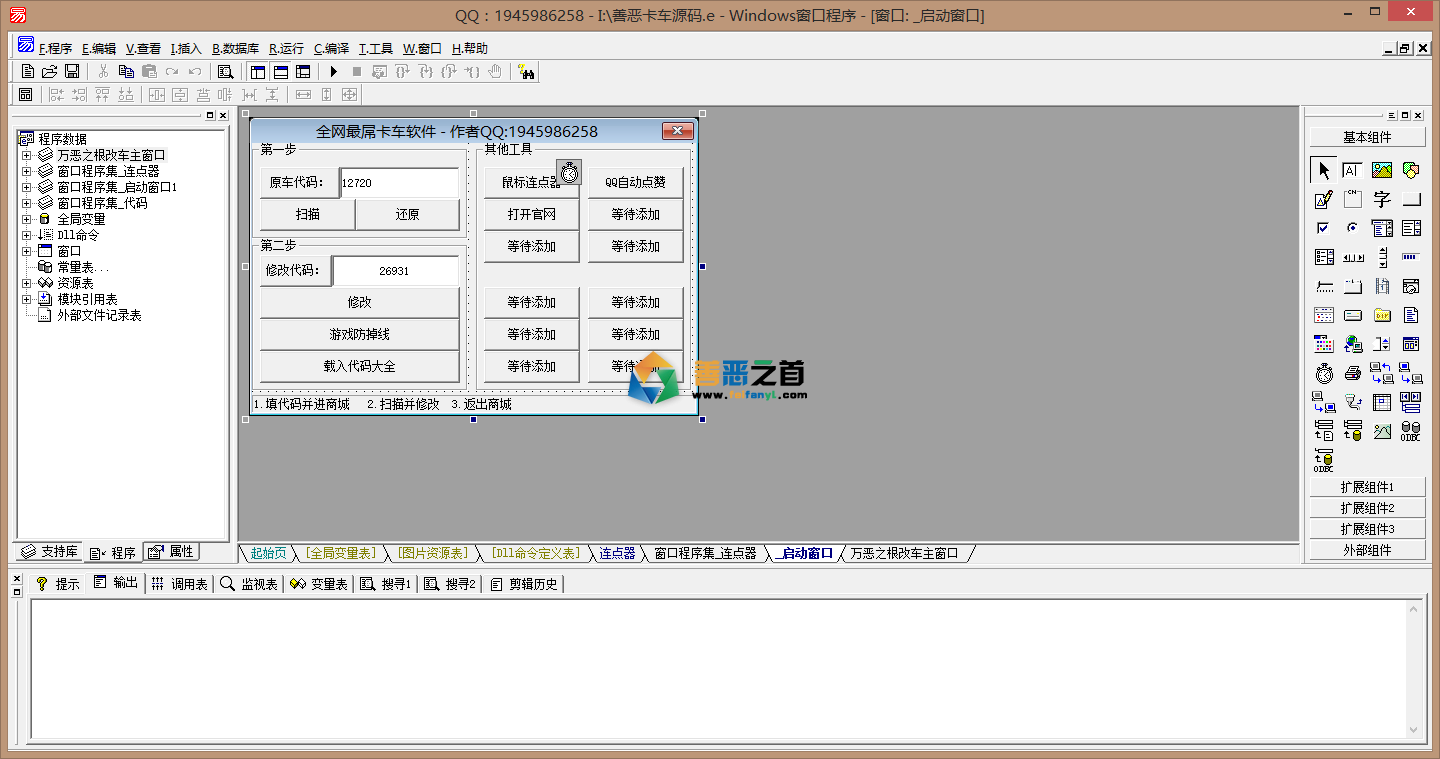Expand the 全局变量 tree node
Image resolution: width=1440 pixels, height=759 pixels.
click(27, 219)
